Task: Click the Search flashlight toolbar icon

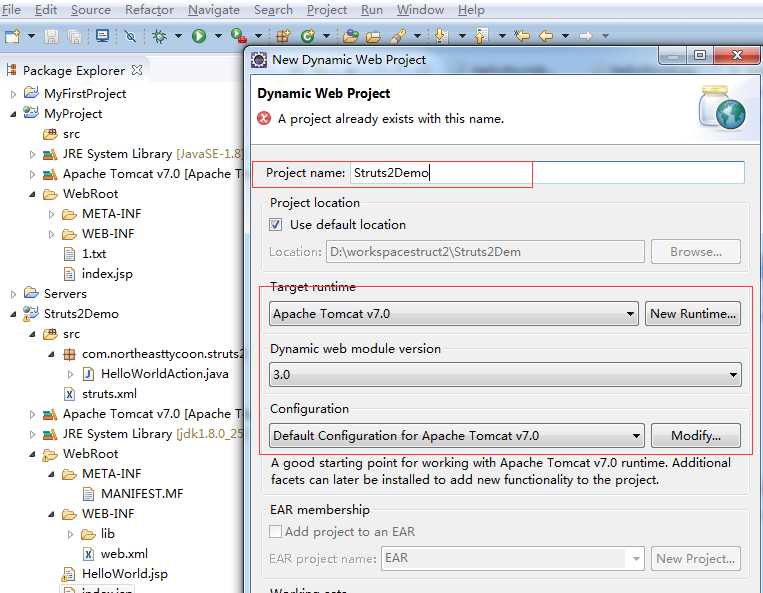Action: click(398, 36)
